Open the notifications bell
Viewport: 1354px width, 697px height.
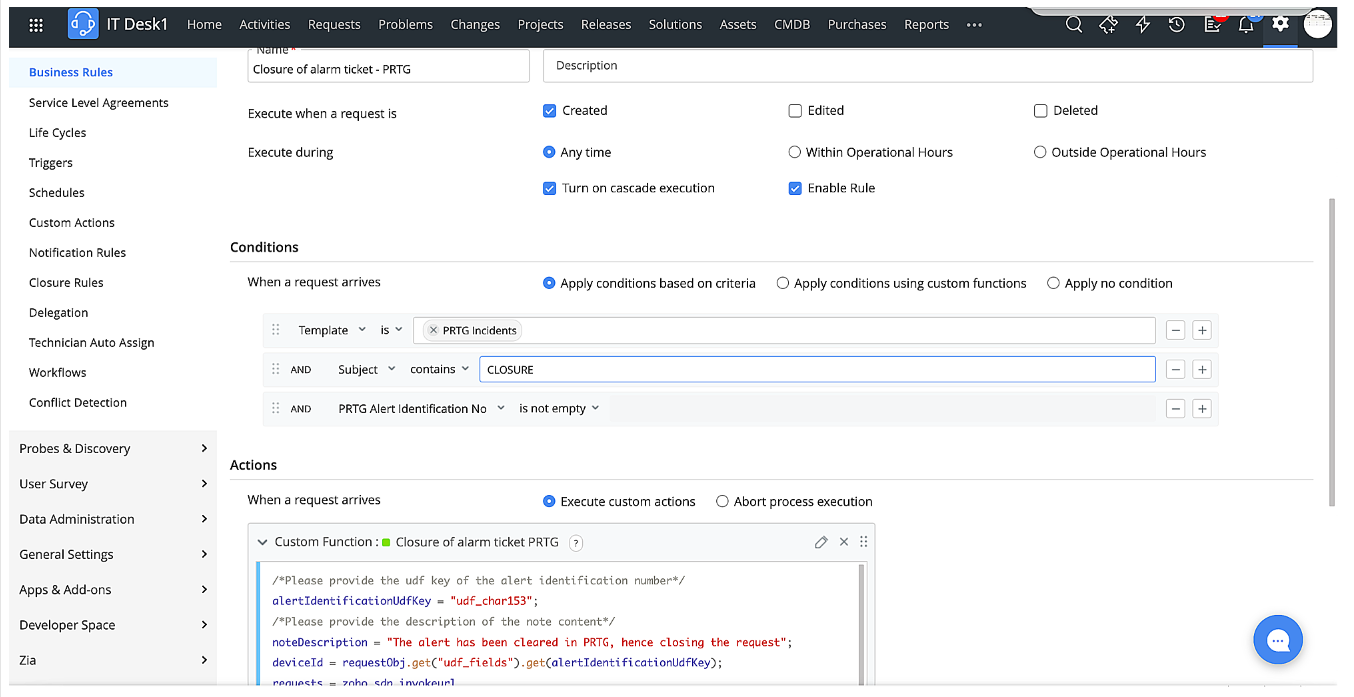tap(1246, 25)
